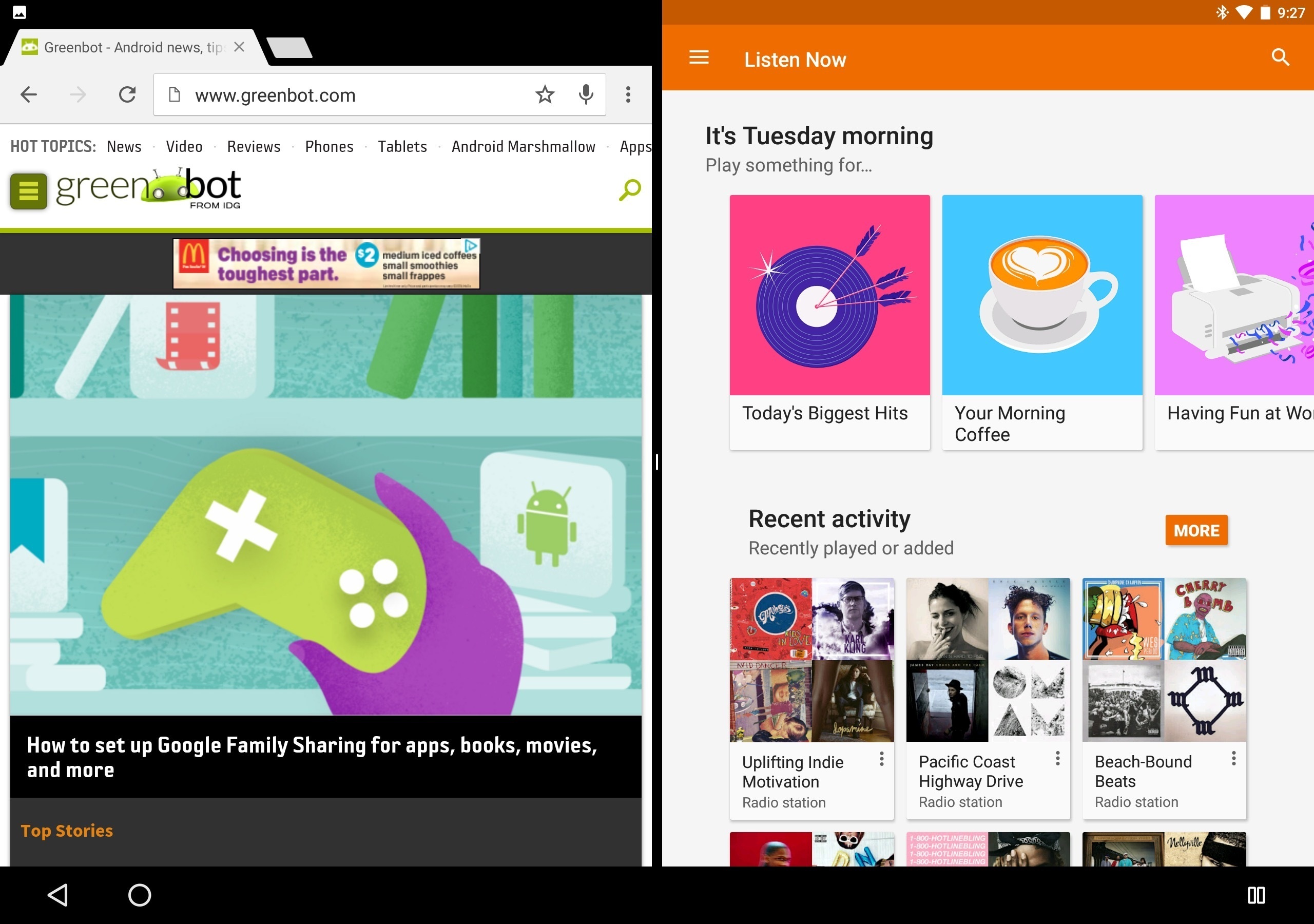Open Google Family Sharing article headline
Image resolution: width=1314 pixels, height=924 pixels.
pos(312,757)
